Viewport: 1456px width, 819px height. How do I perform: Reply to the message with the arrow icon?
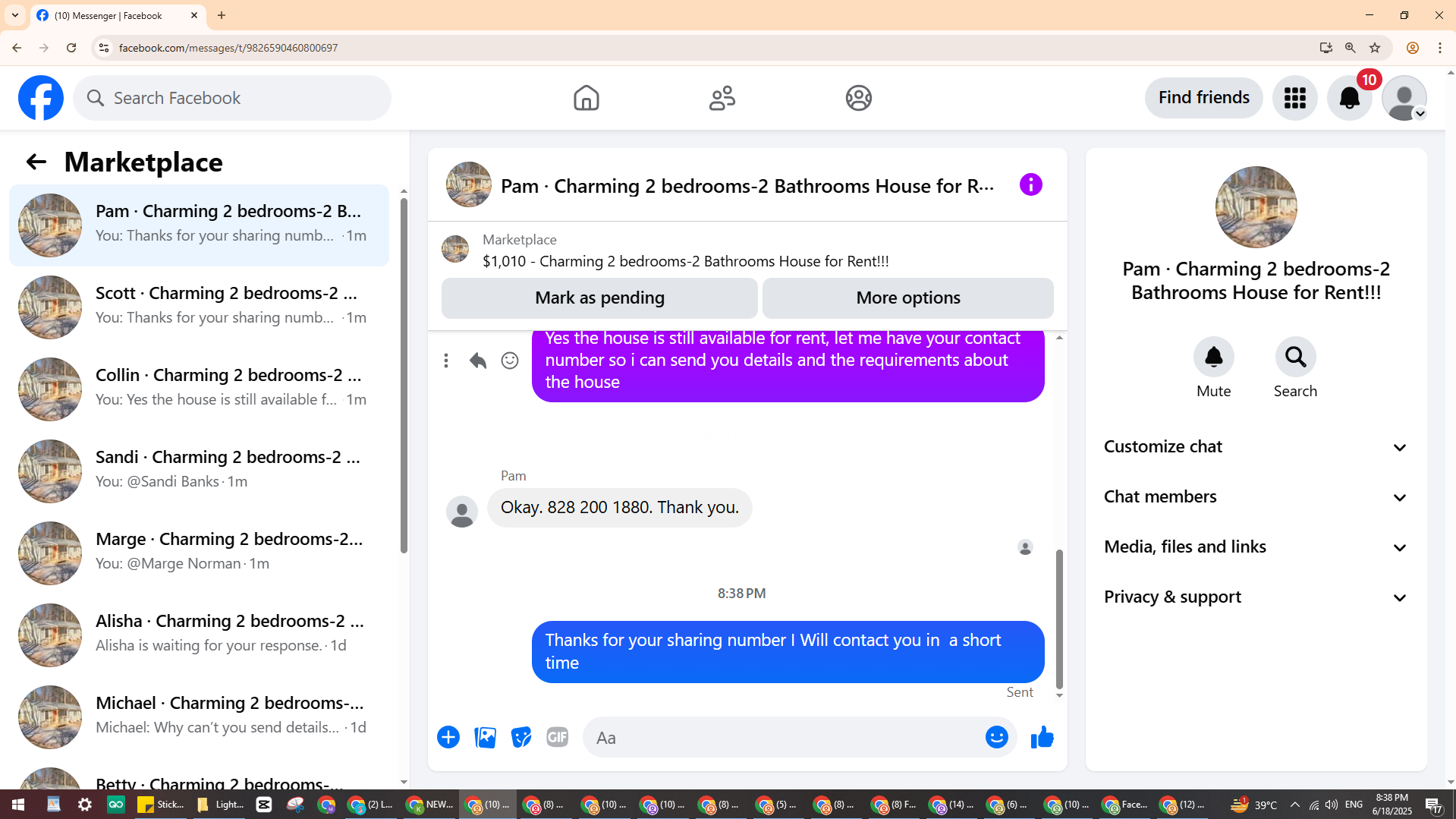tap(477, 361)
